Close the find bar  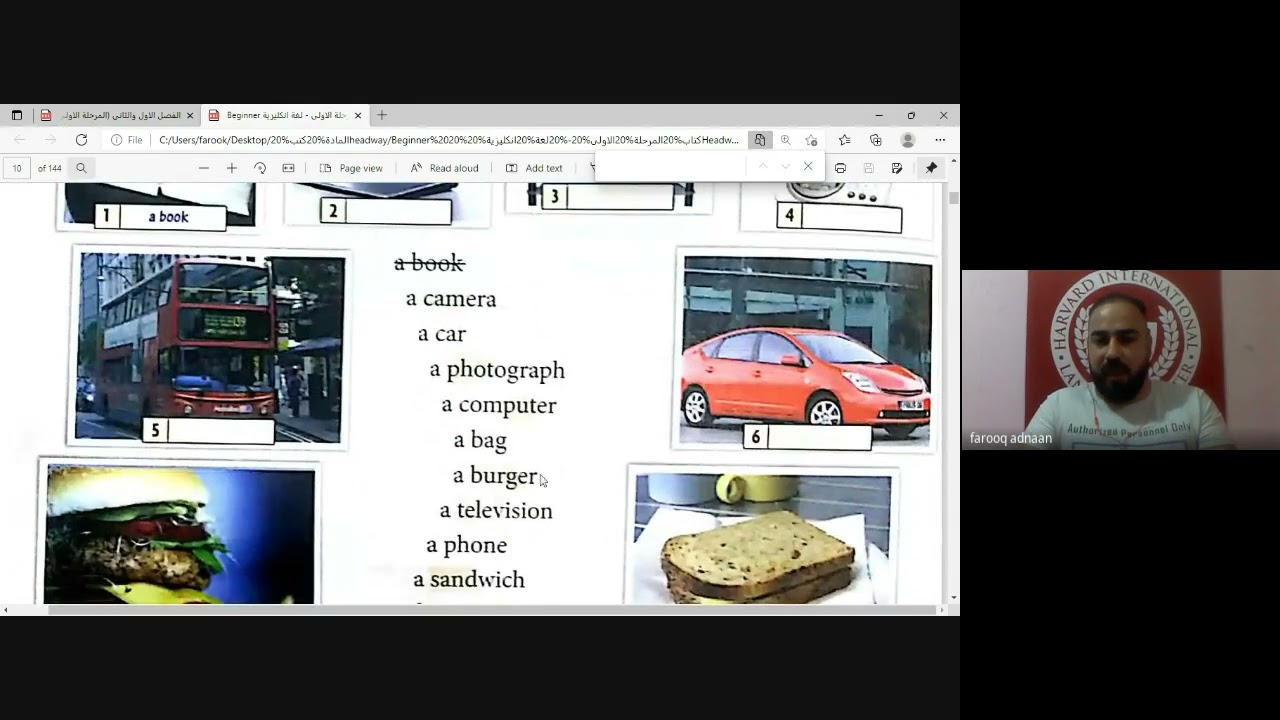click(808, 166)
